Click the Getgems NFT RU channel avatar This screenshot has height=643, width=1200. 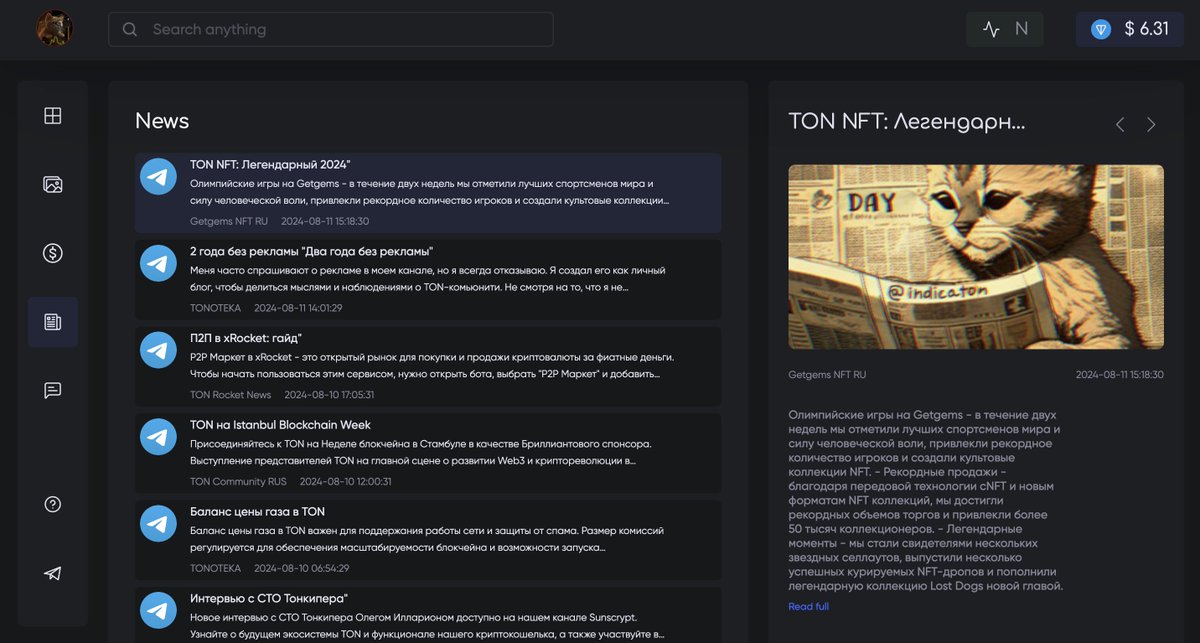pos(157,176)
